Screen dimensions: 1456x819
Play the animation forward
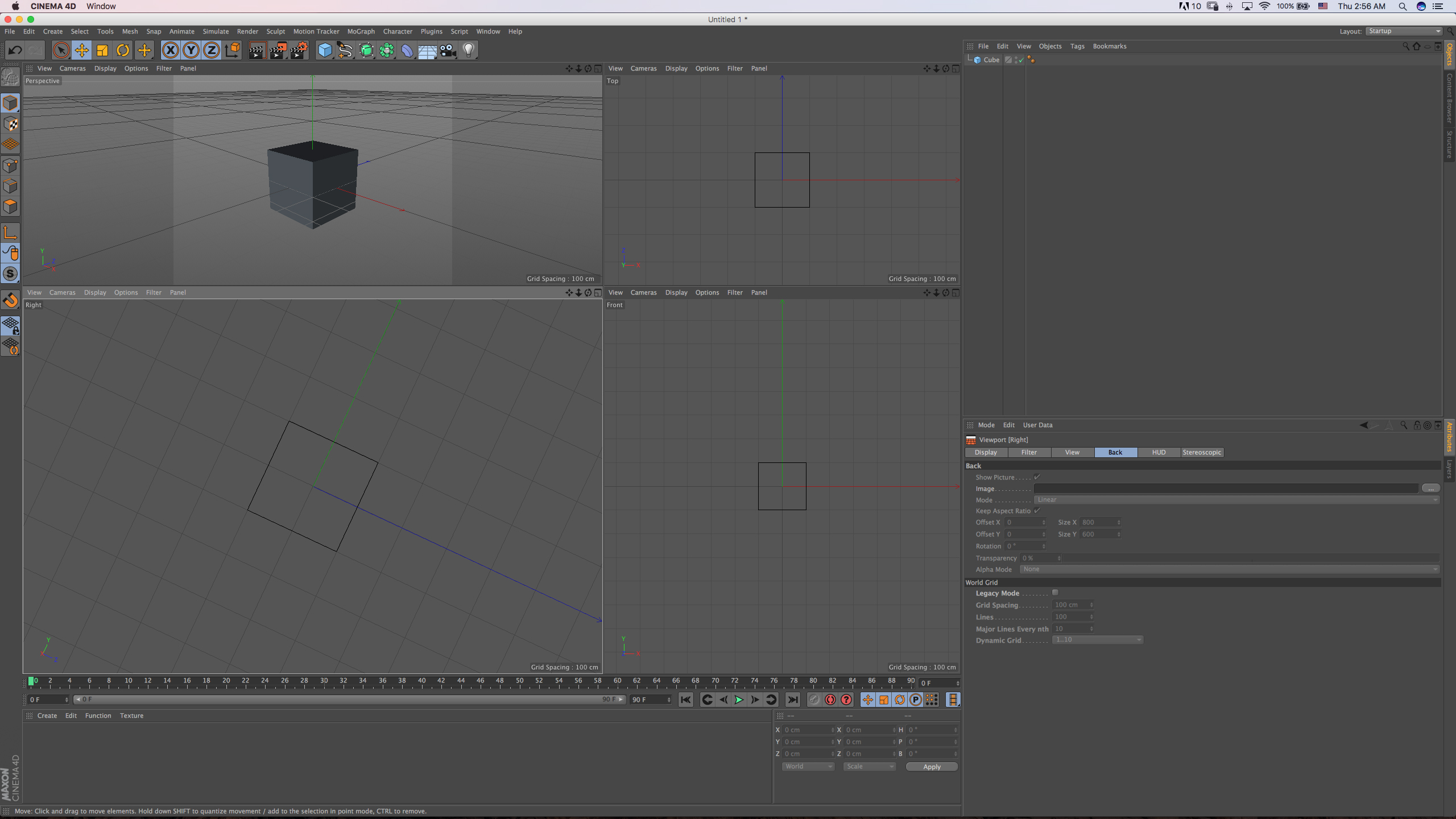pos(739,700)
